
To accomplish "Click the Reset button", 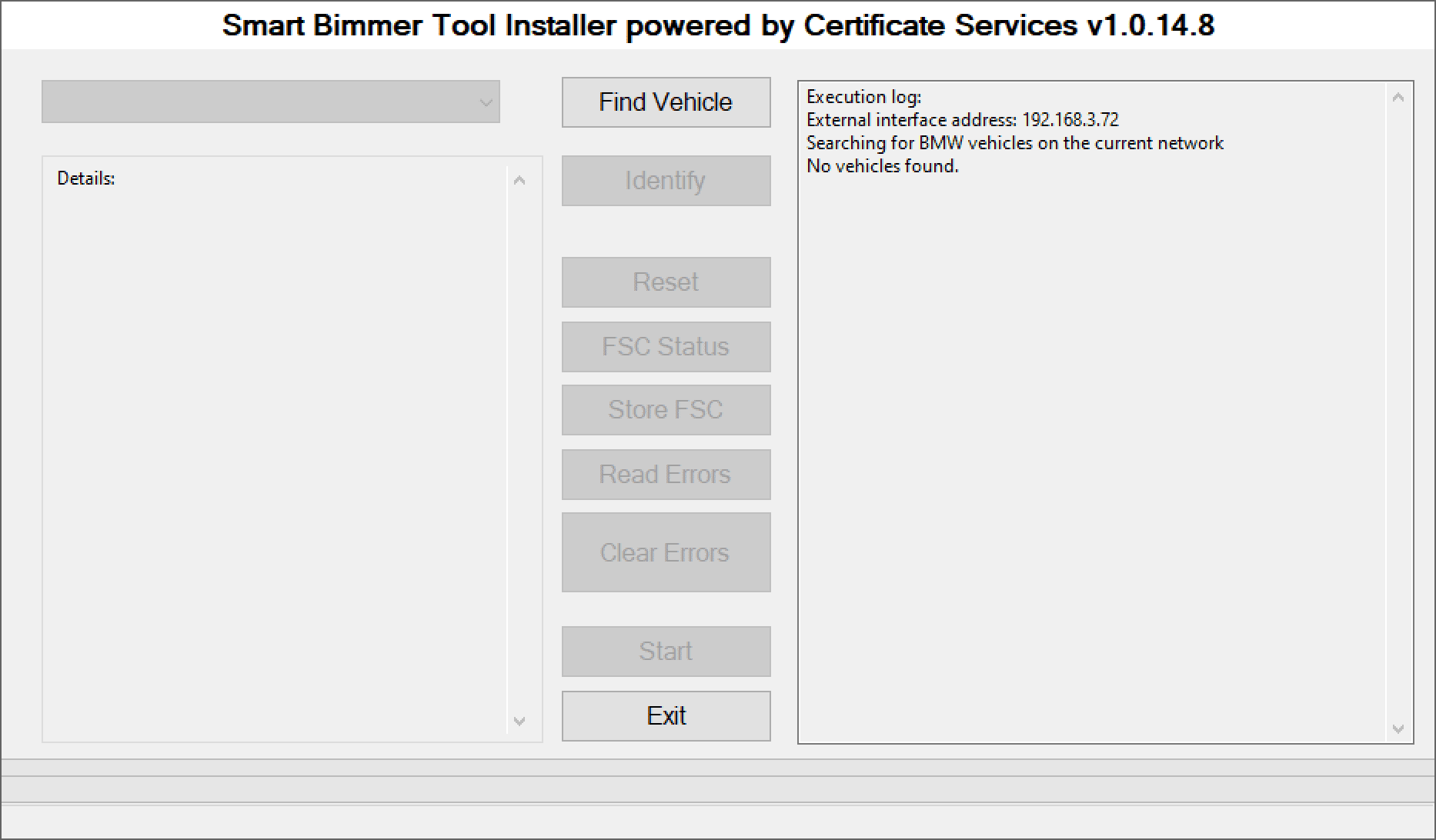I will [666, 282].
